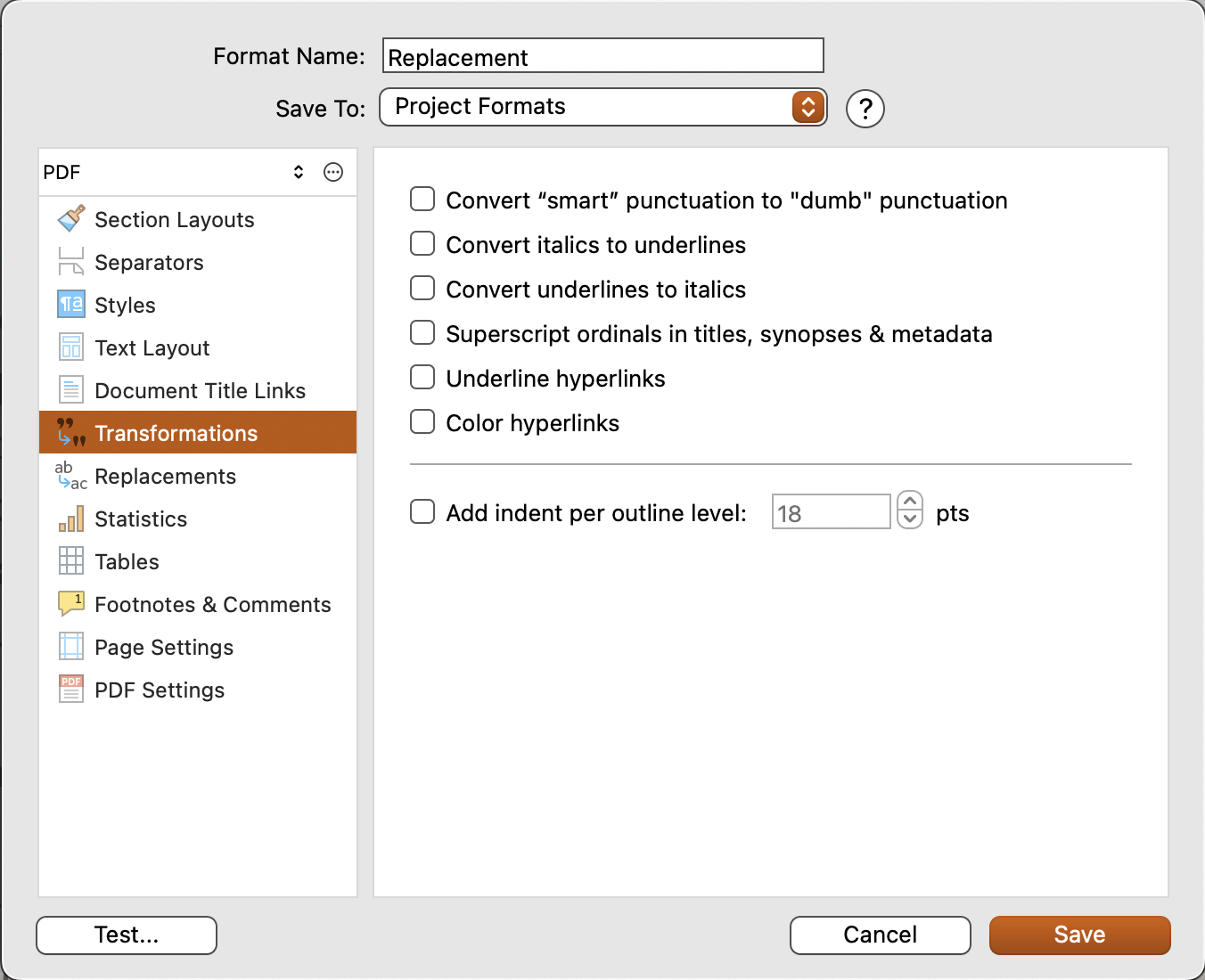The image size is (1205, 980).
Task: Select Document Title Links in the sidebar
Action: pyautogui.click(x=198, y=390)
